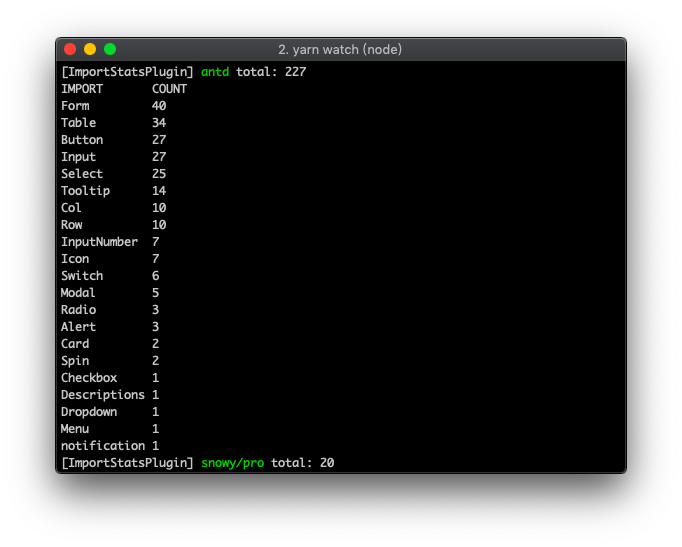Click '[ImportStatsPlugin]' on the snowy/pro line
682x547 pixels.
tap(127, 463)
